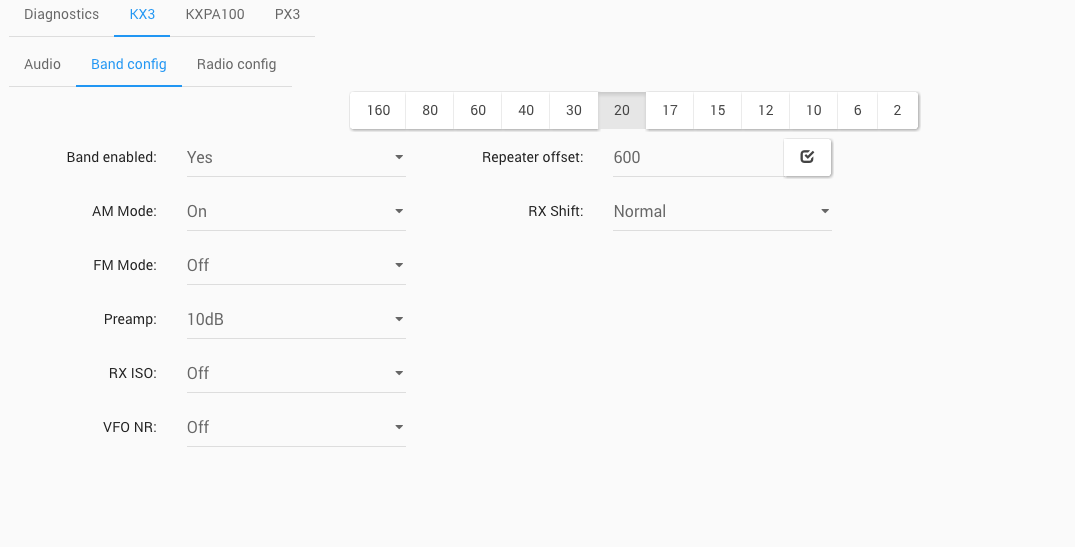Expand the Preamp dropdown showing 10dB

tap(296, 320)
